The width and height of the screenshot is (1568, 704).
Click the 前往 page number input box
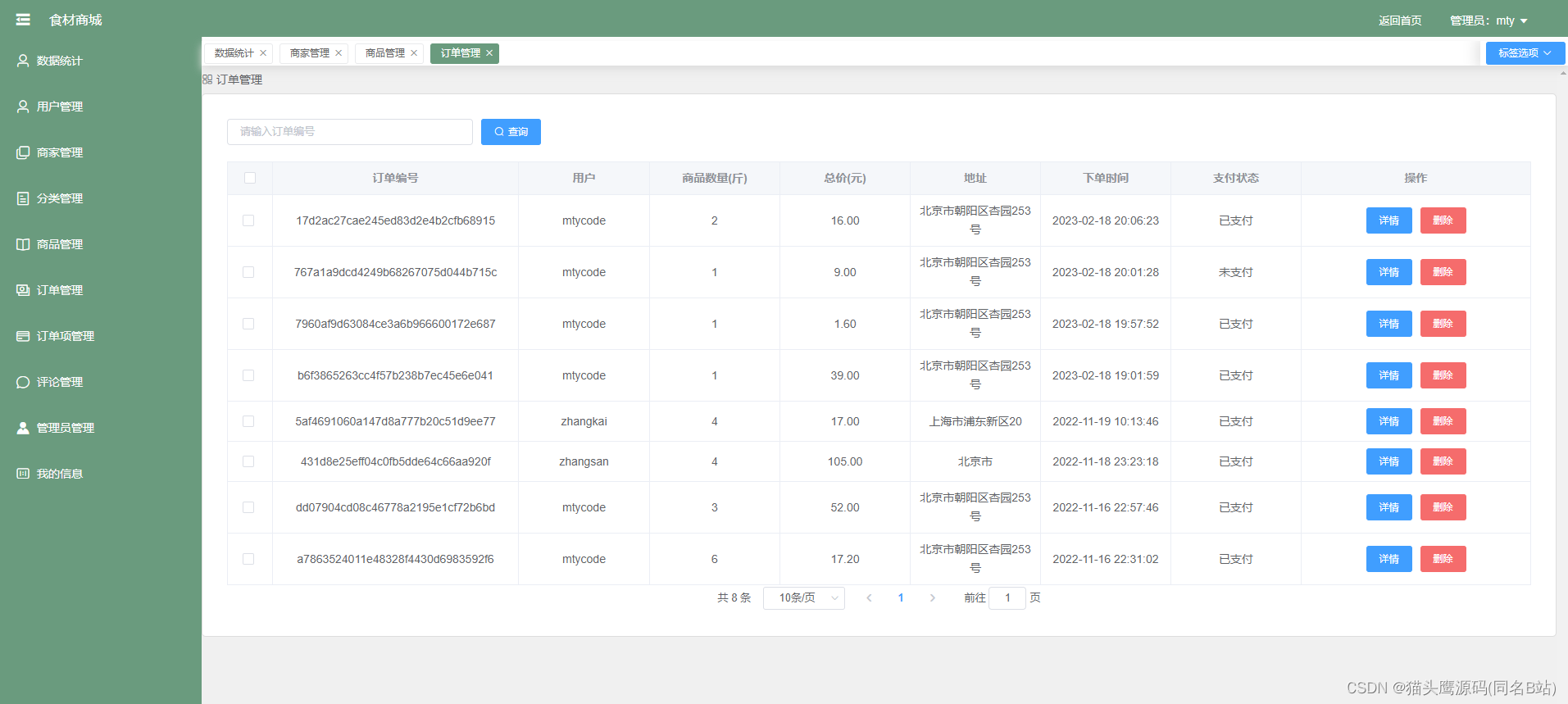tap(1007, 598)
